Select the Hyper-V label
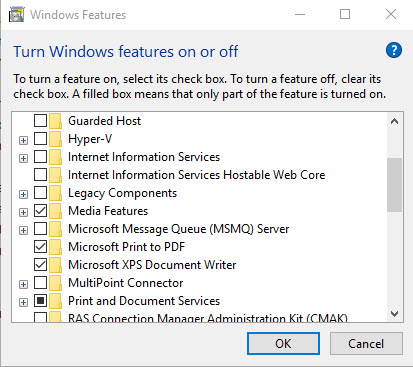Screen dimensions: 413x367 [90, 139]
